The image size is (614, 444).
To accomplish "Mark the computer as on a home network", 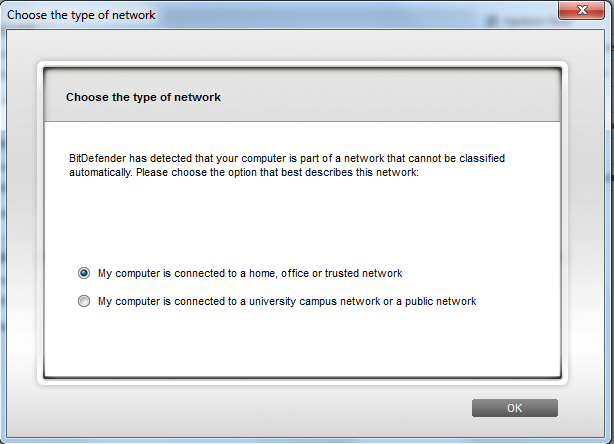I will 84,273.
